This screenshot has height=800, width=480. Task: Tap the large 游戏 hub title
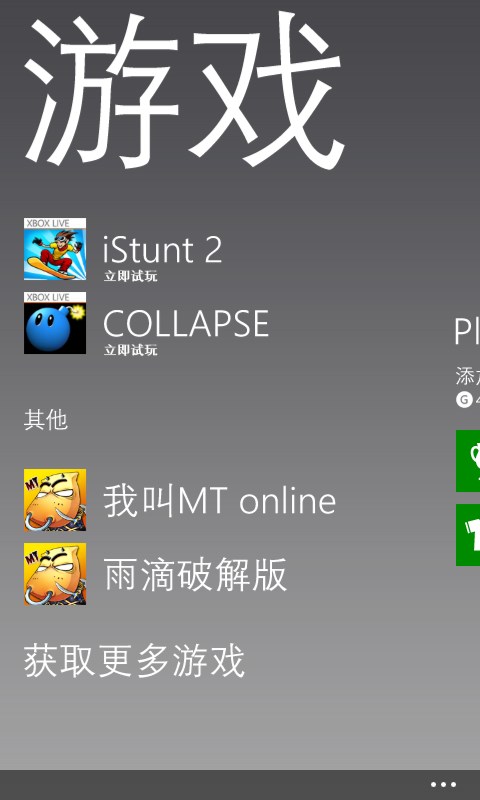click(x=185, y=91)
